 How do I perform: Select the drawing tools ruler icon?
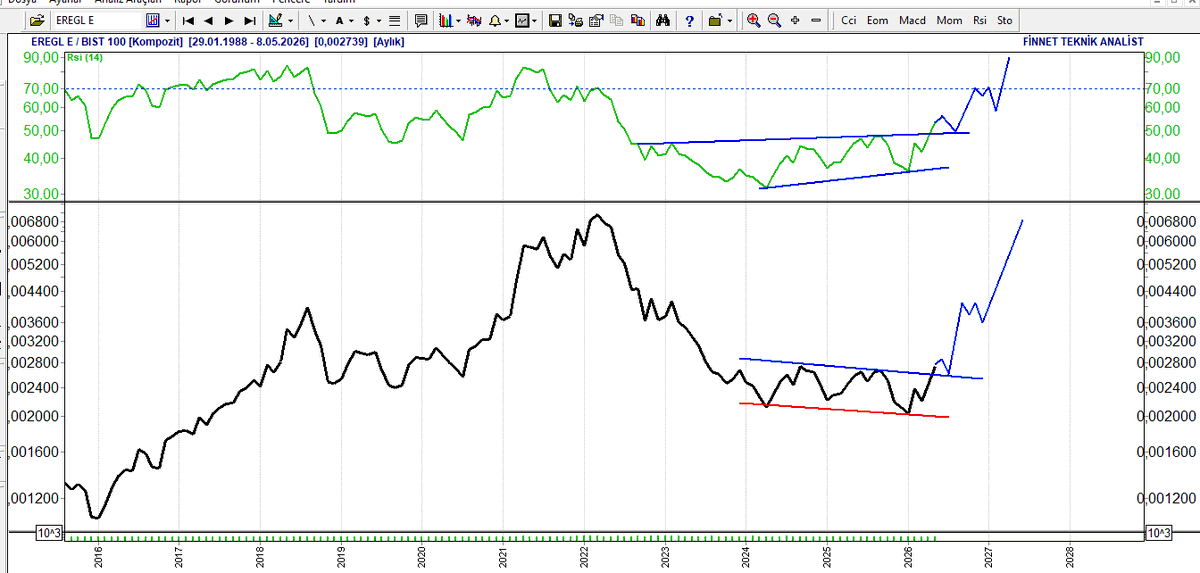tap(275, 20)
